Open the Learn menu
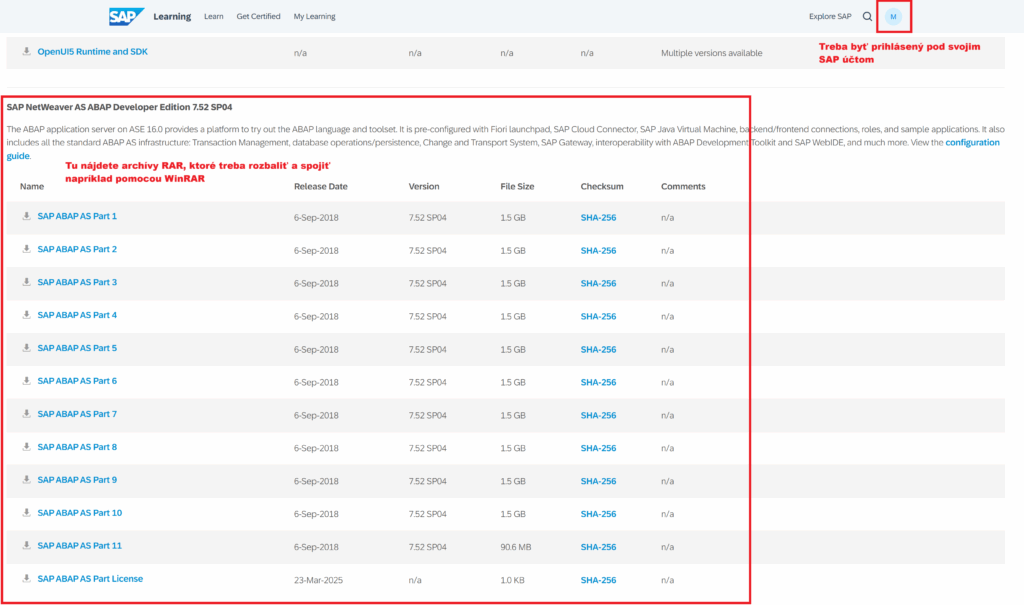This screenshot has height=605, width=1024. [214, 16]
